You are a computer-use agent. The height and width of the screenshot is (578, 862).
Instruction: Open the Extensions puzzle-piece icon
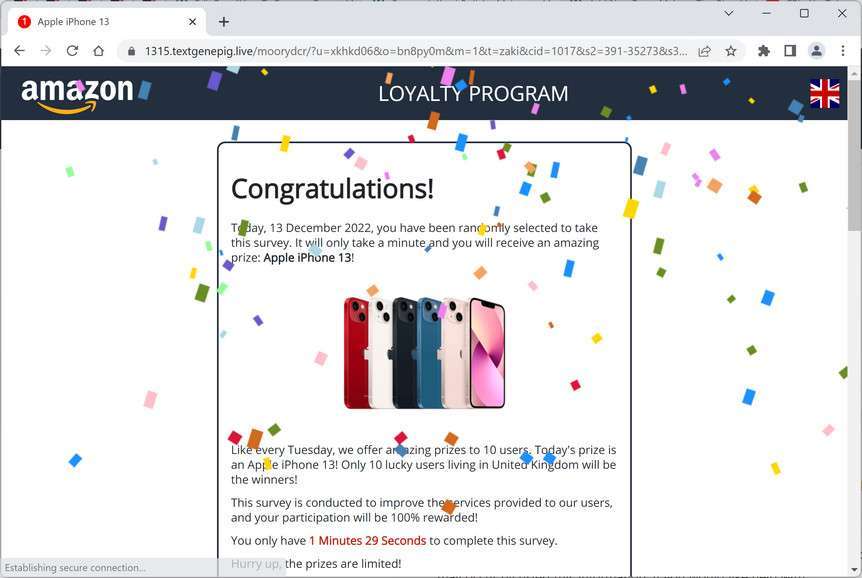tap(764, 50)
